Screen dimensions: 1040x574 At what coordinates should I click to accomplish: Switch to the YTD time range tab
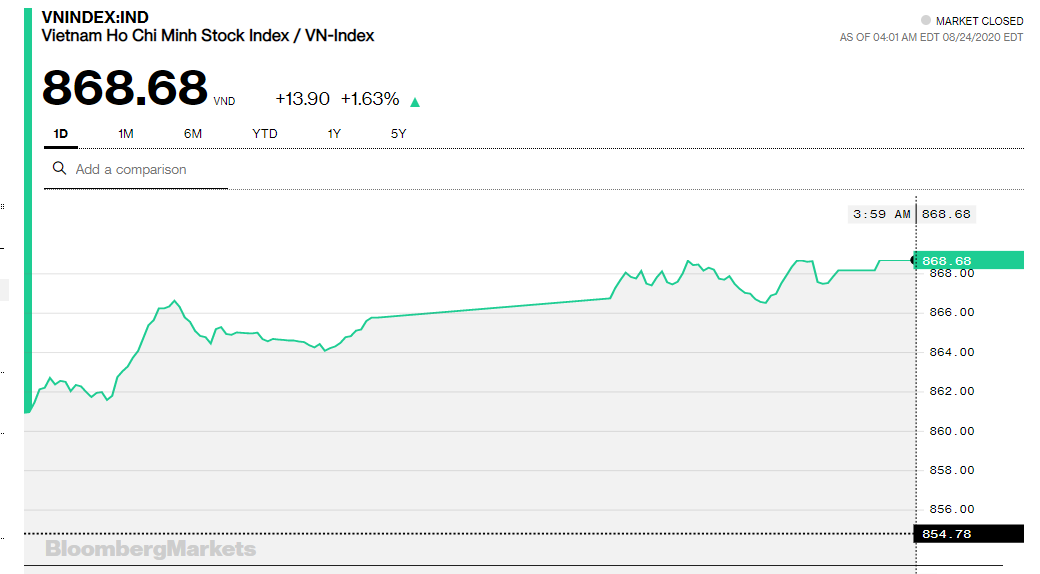click(265, 134)
